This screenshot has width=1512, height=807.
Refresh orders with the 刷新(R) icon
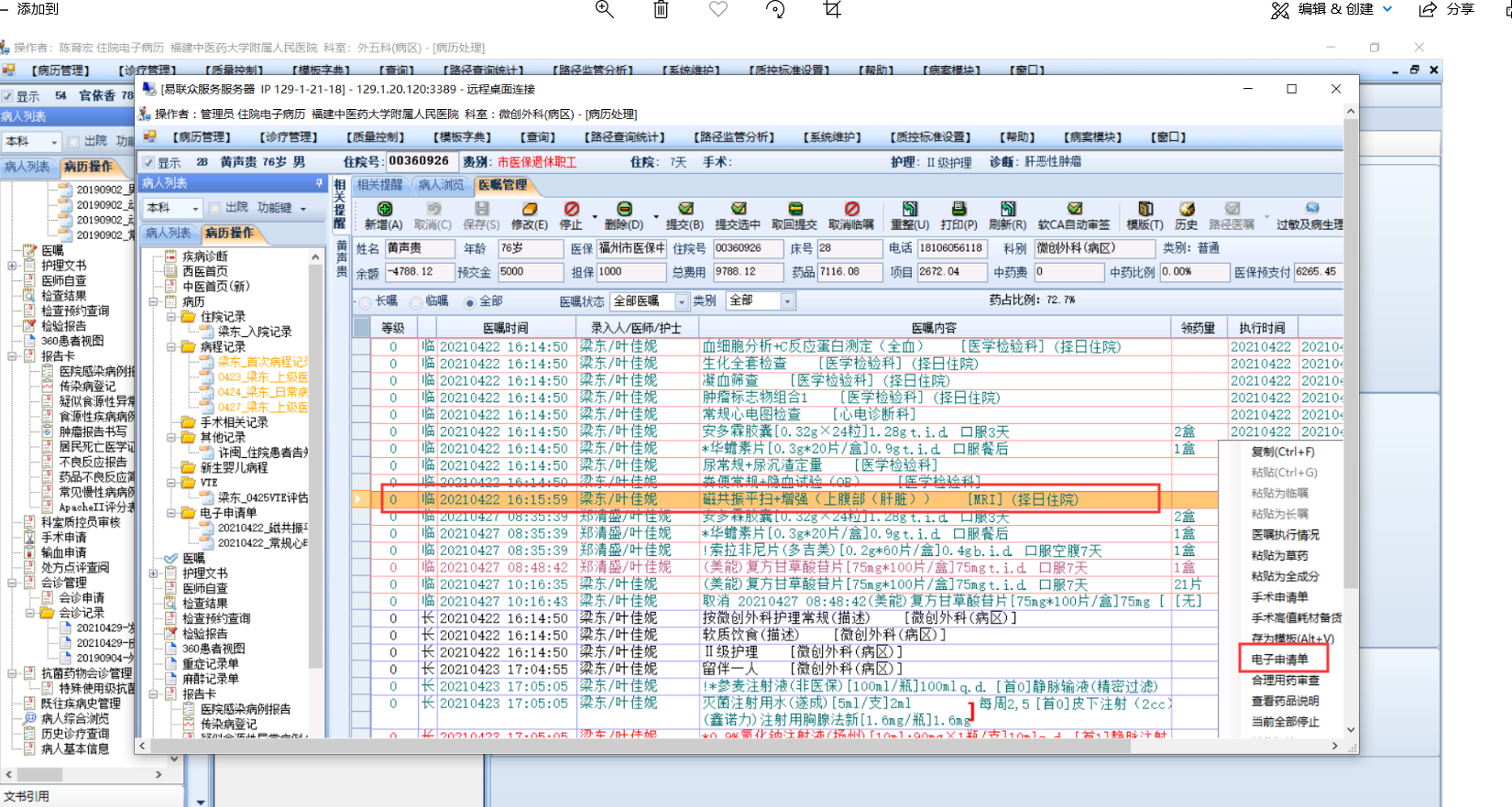1007,210
